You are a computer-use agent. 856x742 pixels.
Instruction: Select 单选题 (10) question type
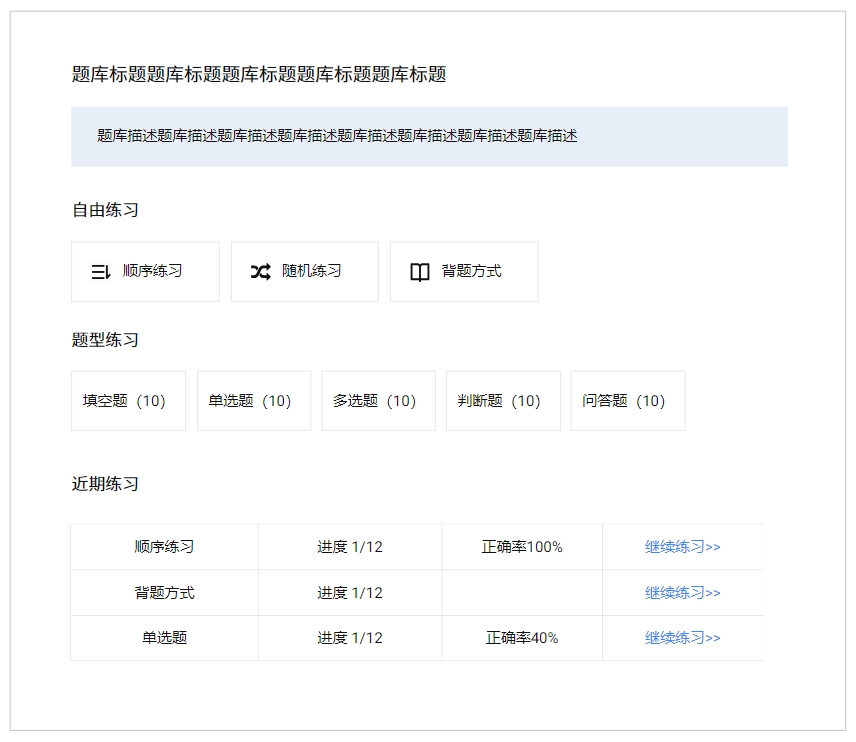254,401
